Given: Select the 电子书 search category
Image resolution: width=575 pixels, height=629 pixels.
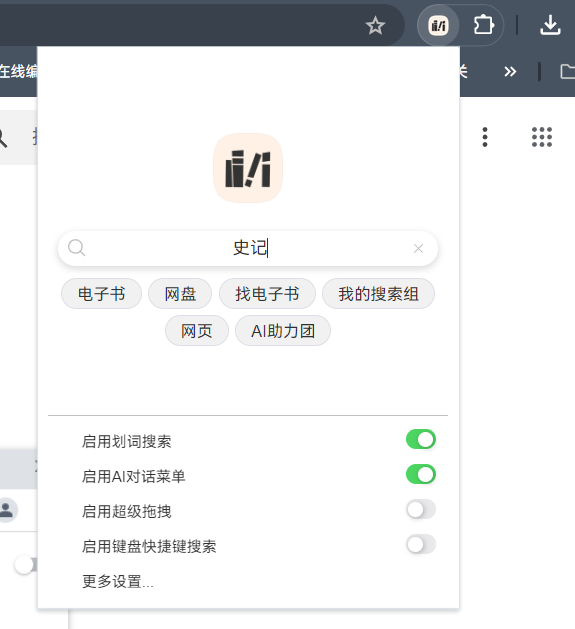Looking at the screenshot, I should click(102, 294).
